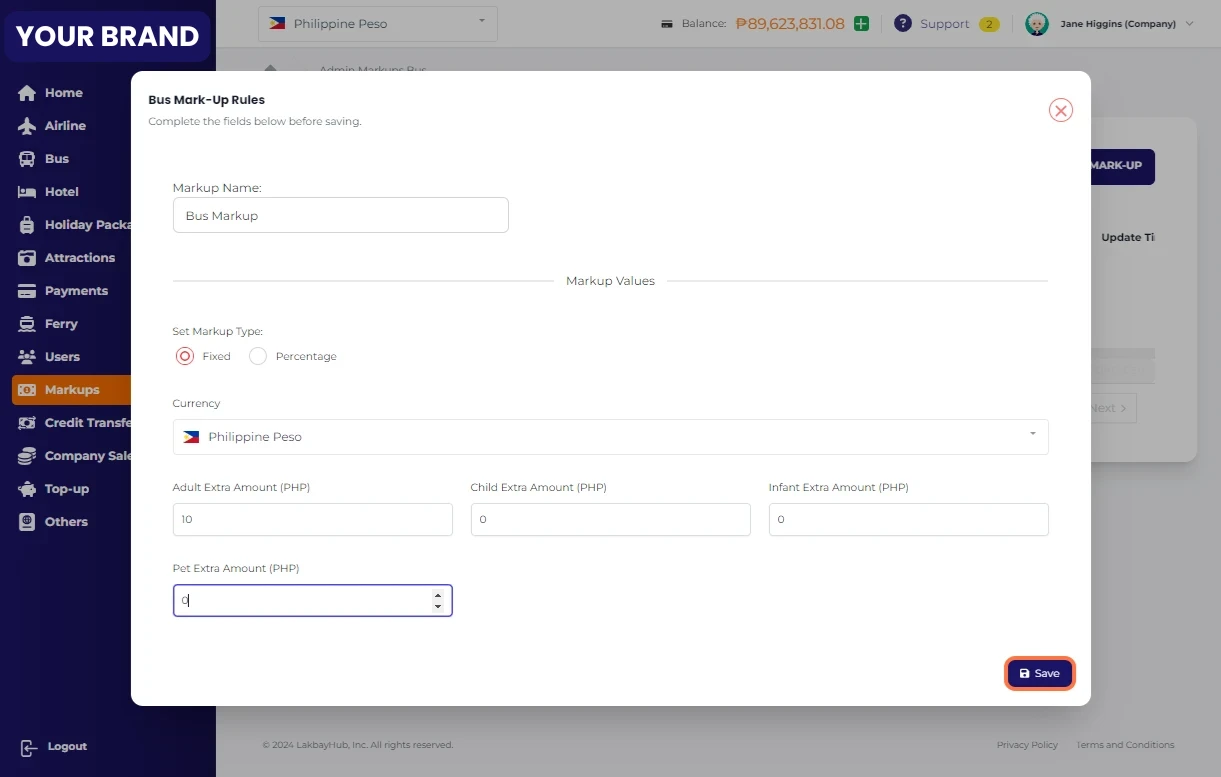Viewport: 1221px width, 777px height.
Task: Select the Percentage markup type
Action: click(258, 356)
